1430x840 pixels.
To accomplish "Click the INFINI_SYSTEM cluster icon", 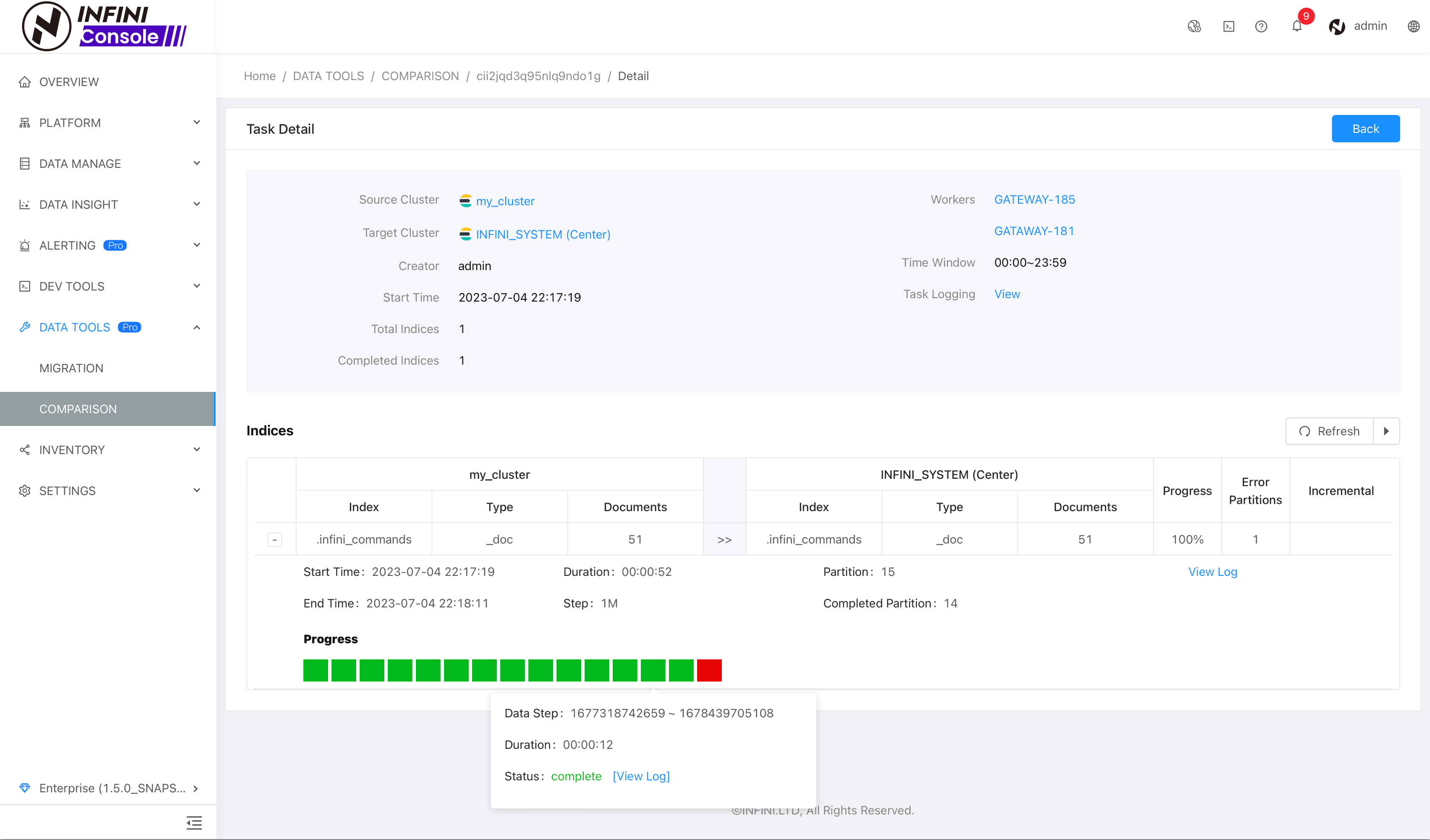I will coord(465,234).
